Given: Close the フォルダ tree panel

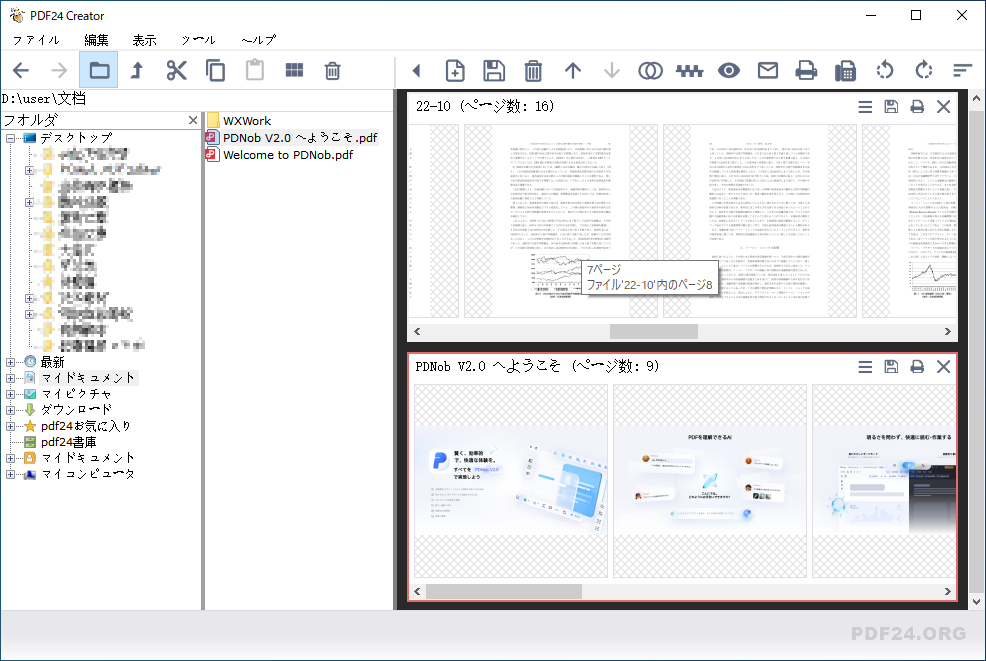Looking at the screenshot, I should pyautogui.click(x=193, y=119).
